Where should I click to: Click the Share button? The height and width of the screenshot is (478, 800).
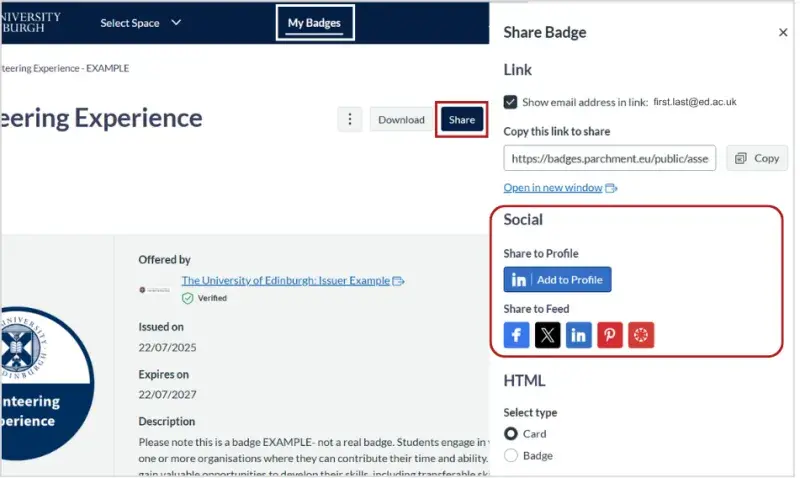[x=464, y=120]
